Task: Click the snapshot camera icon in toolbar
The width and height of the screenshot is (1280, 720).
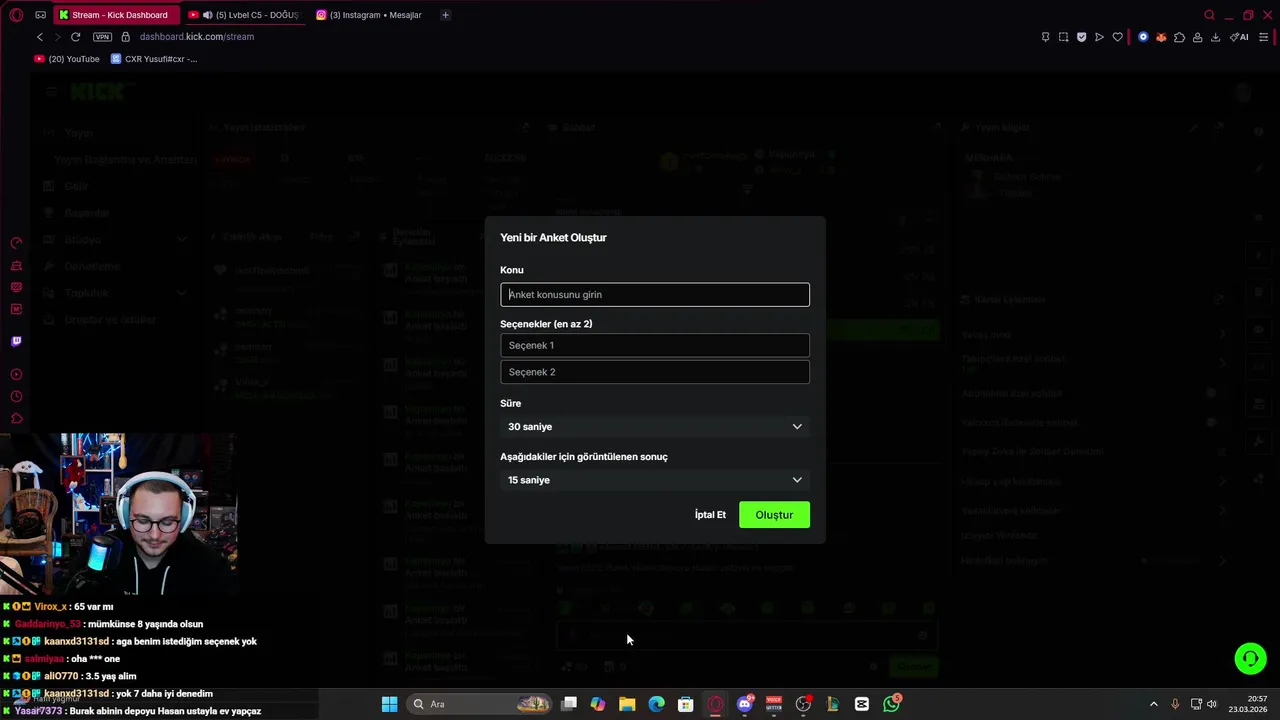Action: pos(1063,37)
